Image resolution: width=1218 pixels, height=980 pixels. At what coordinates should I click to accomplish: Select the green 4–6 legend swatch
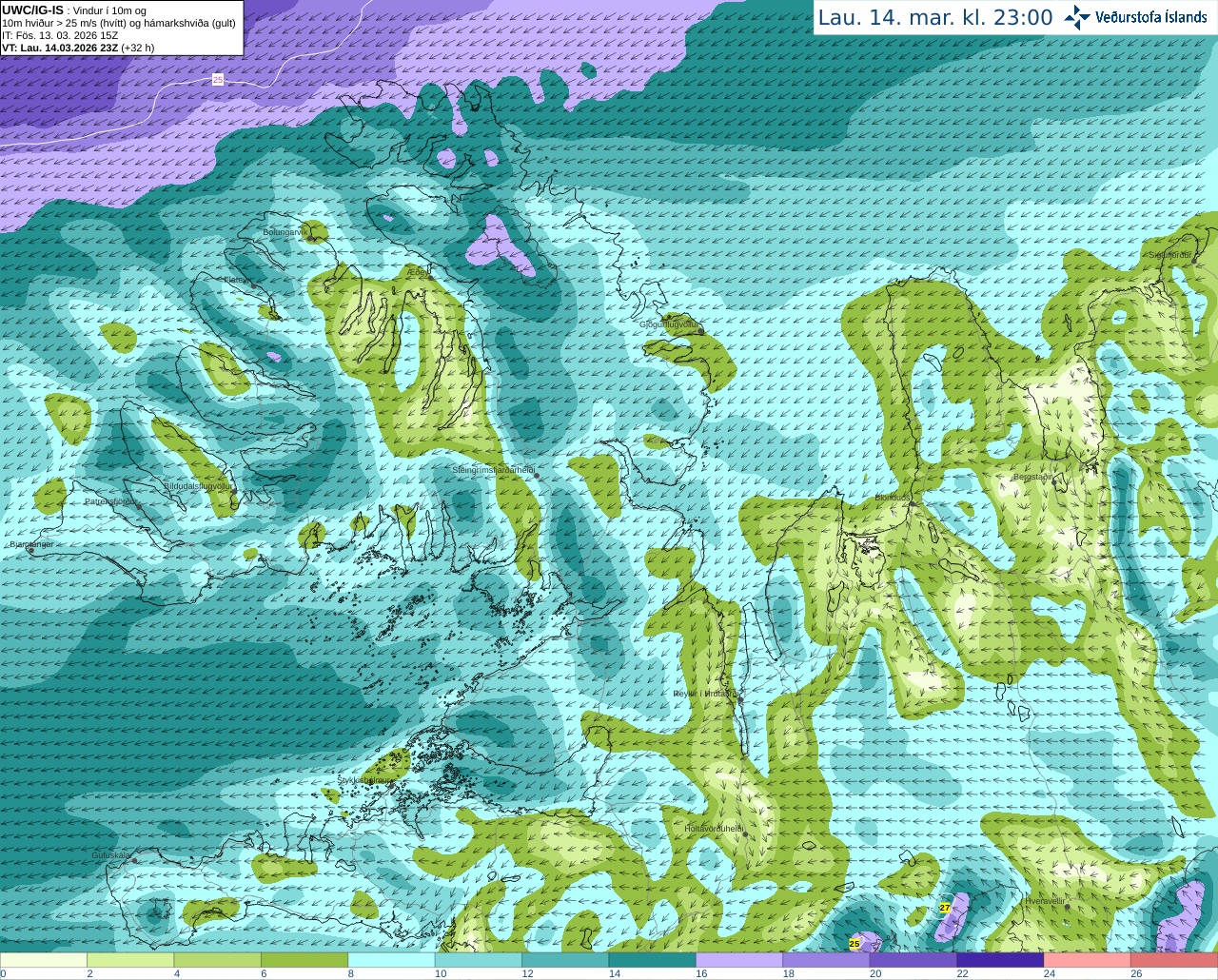point(218,960)
